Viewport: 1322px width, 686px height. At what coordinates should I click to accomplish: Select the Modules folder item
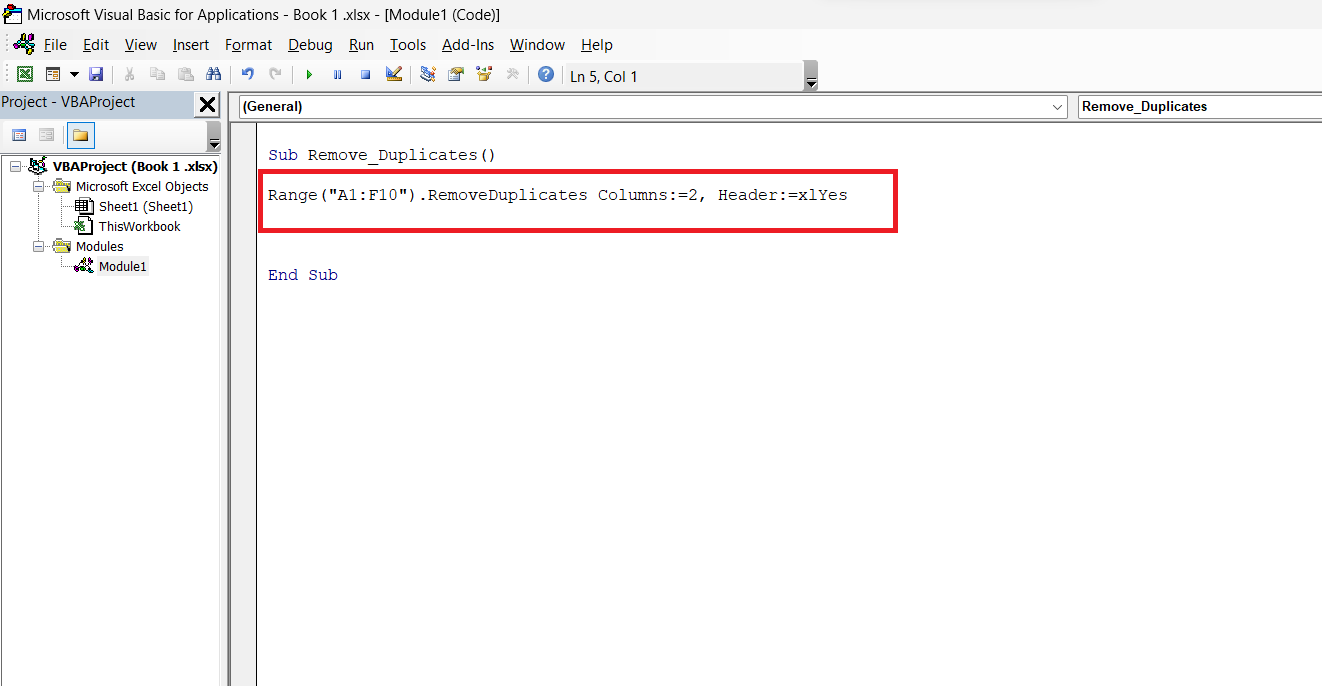pos(100,246)
